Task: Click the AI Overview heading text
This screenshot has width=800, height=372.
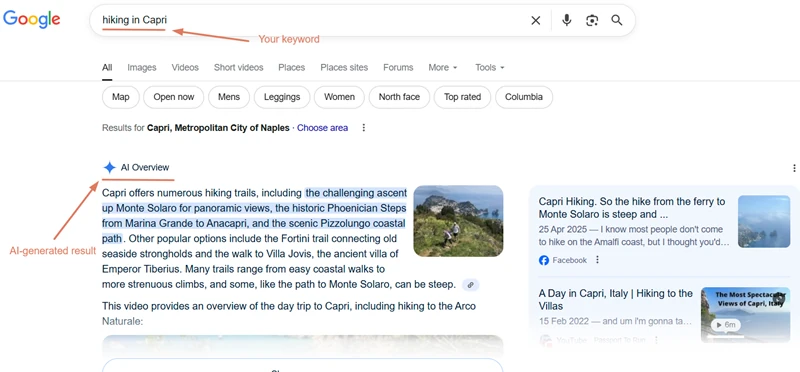Action: click(145, 167)
